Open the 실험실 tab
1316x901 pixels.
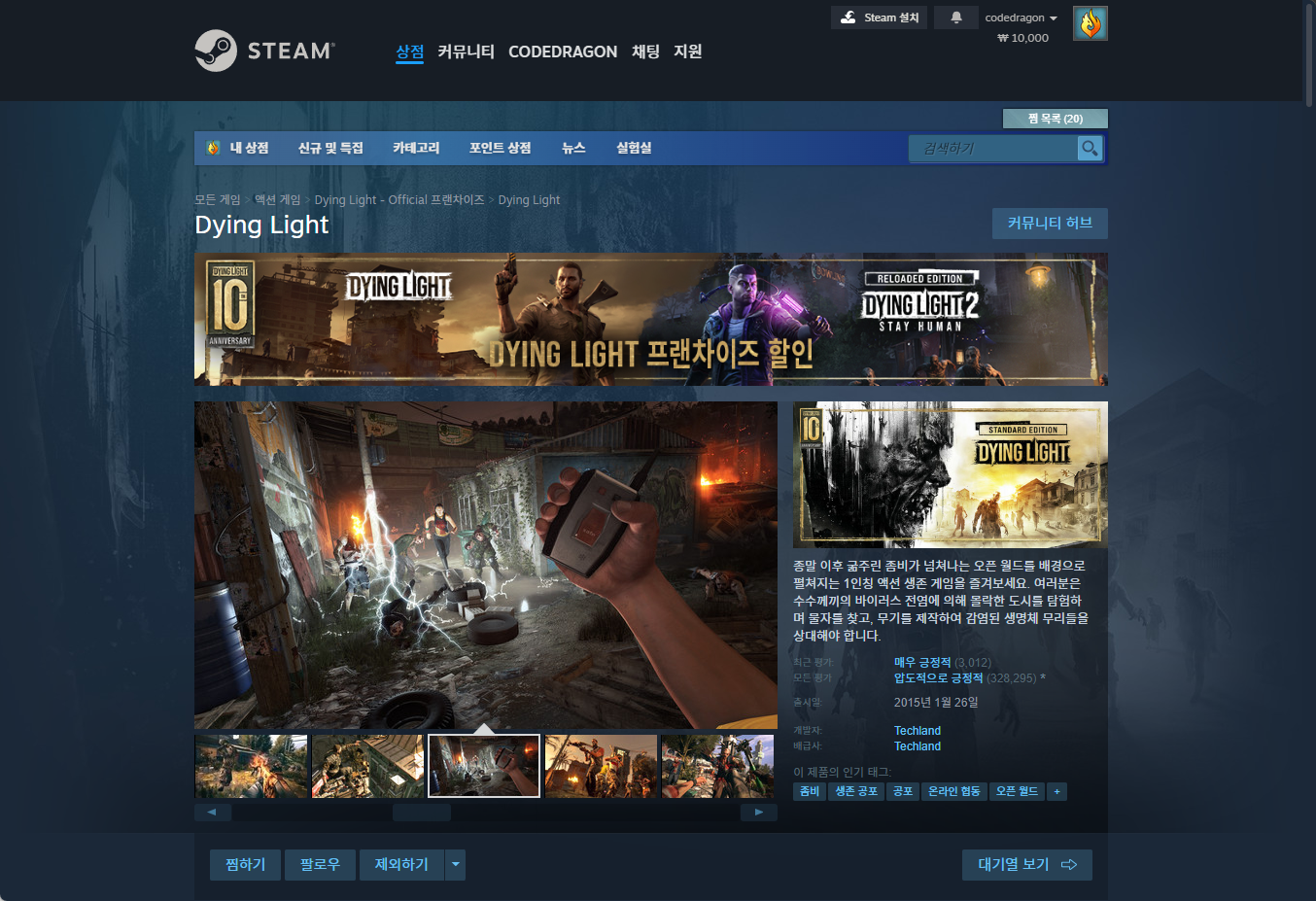point(634,148)
